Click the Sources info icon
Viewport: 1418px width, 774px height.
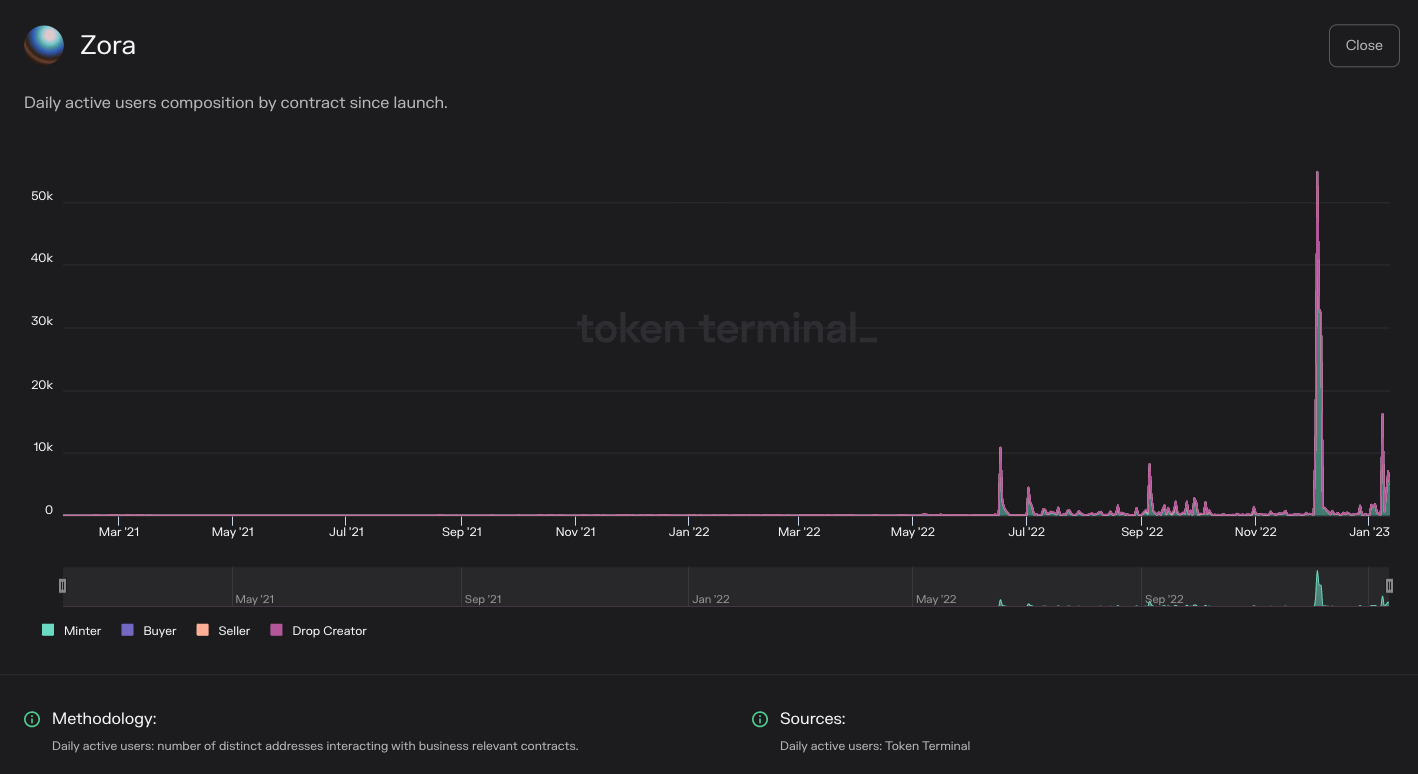click(760, 719)
